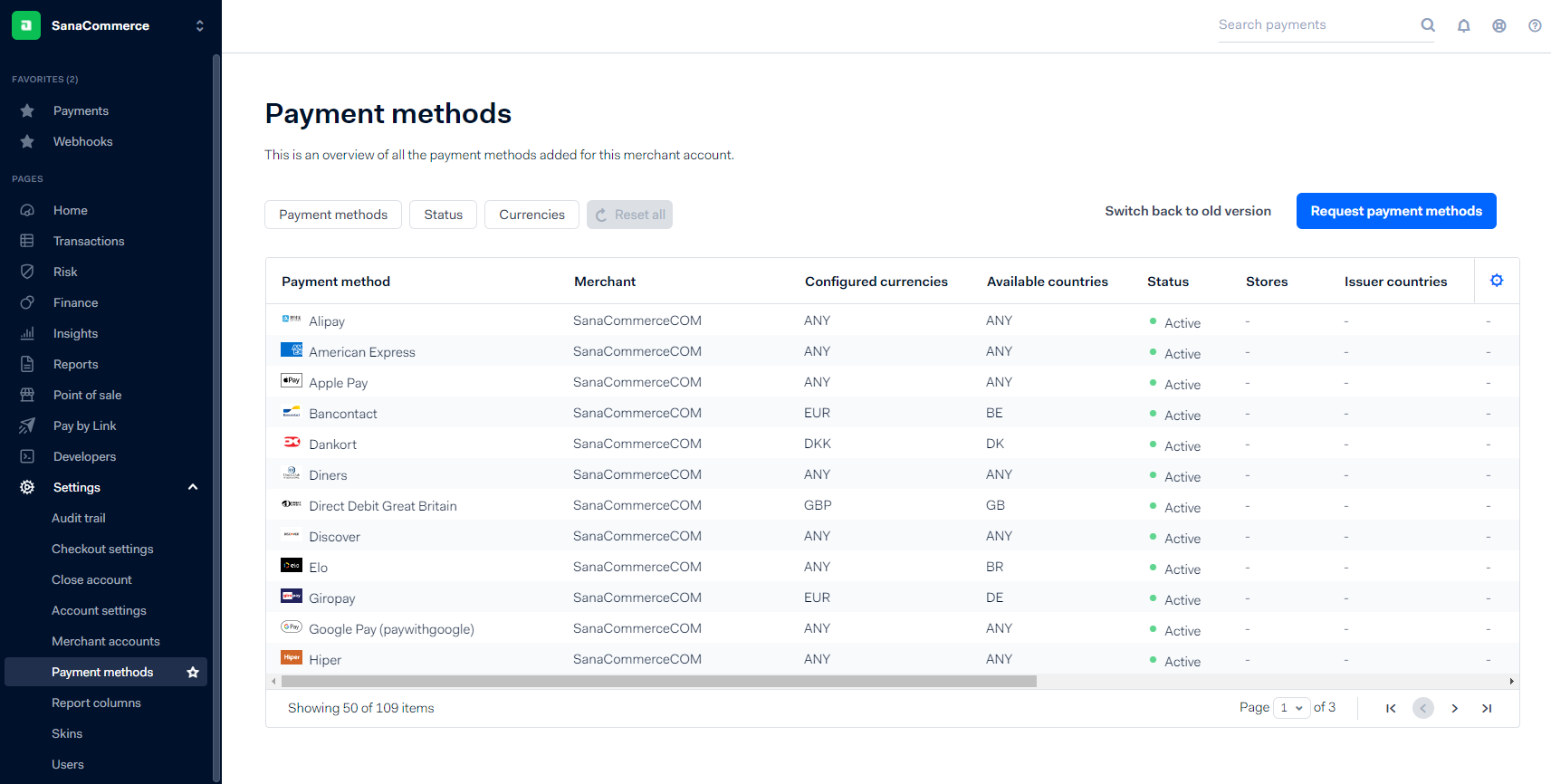Open Account settings page
This screenshot has width=1551, height=784.
click(99, 610)
